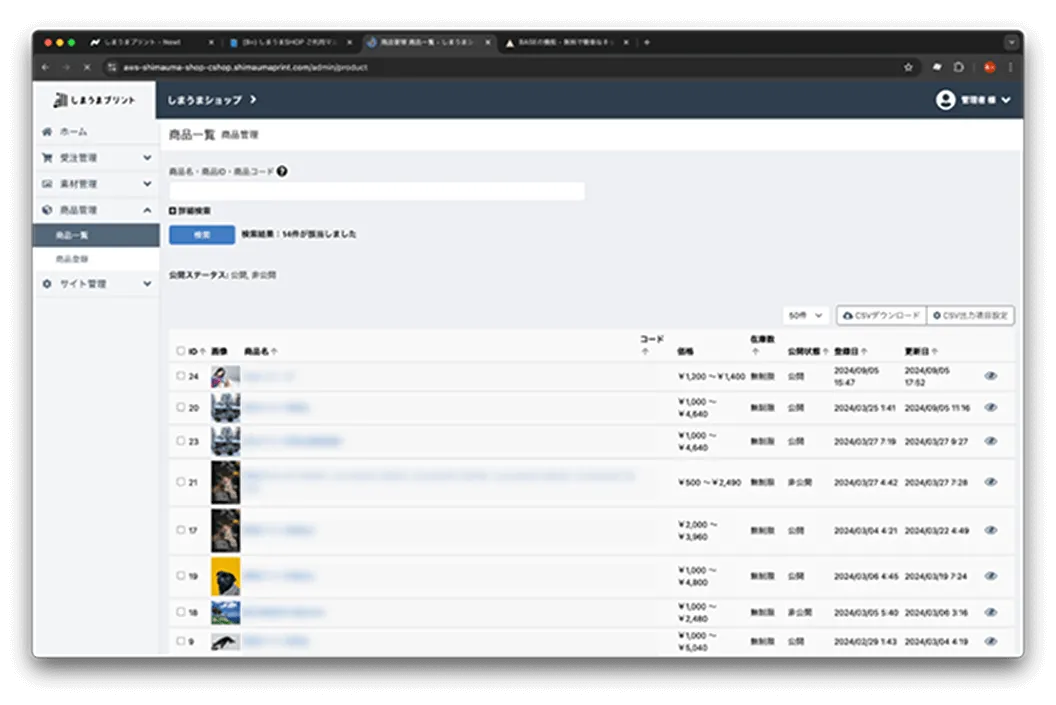The width and height of the screenshot is (1056, 705).
Task: Switch to the first しまうまプリント browser tab
Action: tap(150, 42)
